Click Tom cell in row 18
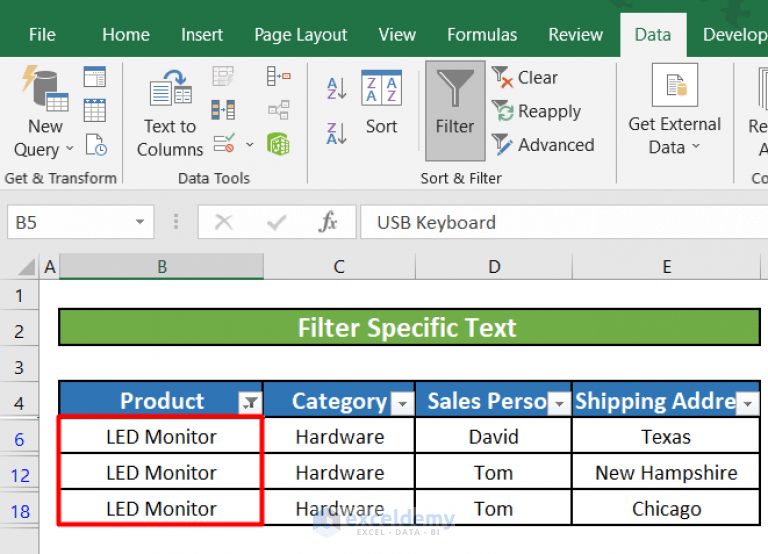Viewport: 768px width, 554px height. [493, 508]
